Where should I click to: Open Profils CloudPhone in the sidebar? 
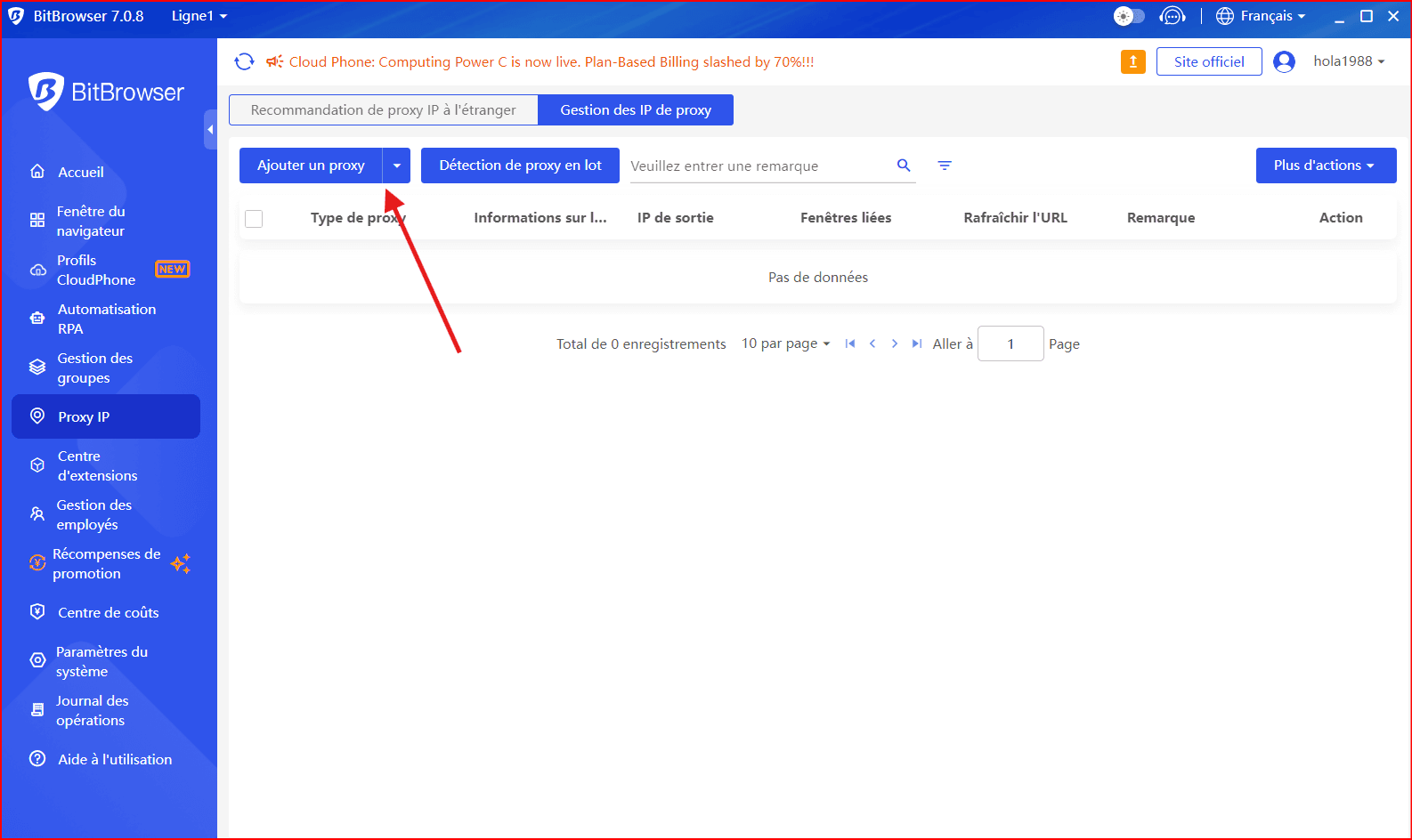click(96, 270)
